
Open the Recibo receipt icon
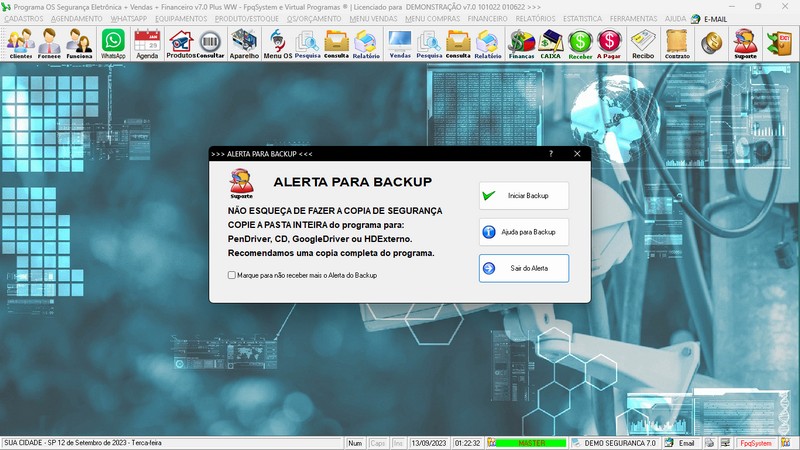click(643, 44)
